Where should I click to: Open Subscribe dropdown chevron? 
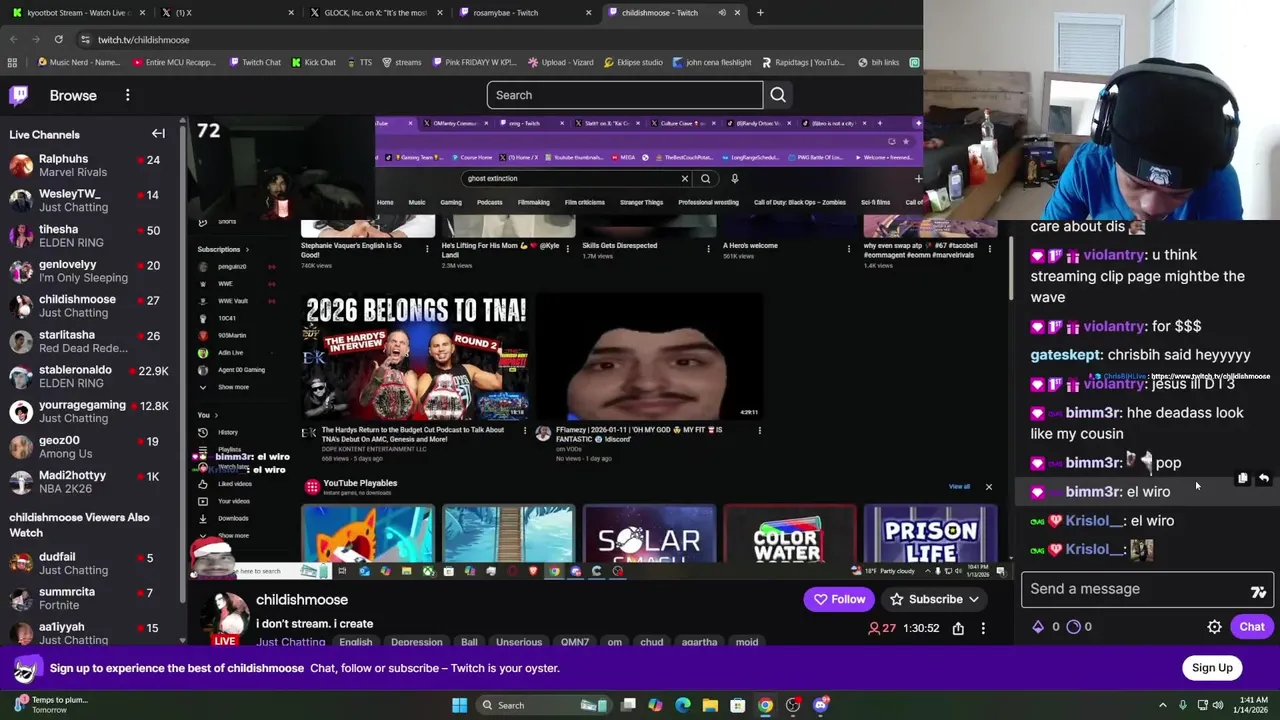tap(973, 599)
